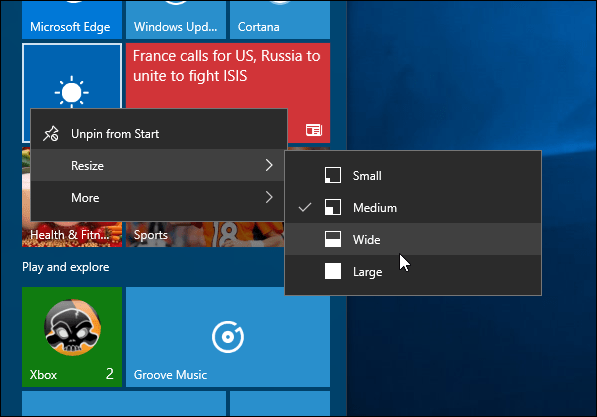Image resolution: width=597 pixels, height=417 pixels.
Task: Open the Microsoft Edge tile
Action: coord(72,20)
